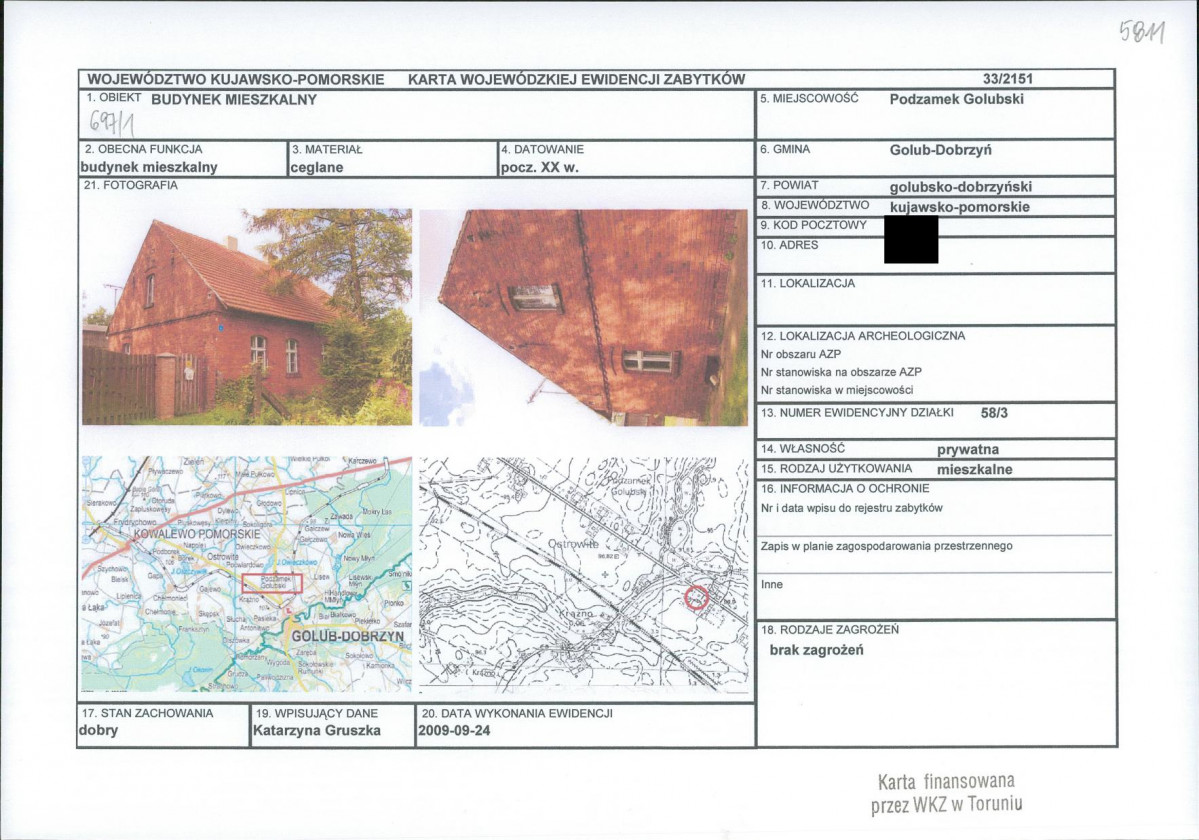Click the black redaction box near address

(x=911, y=239)
